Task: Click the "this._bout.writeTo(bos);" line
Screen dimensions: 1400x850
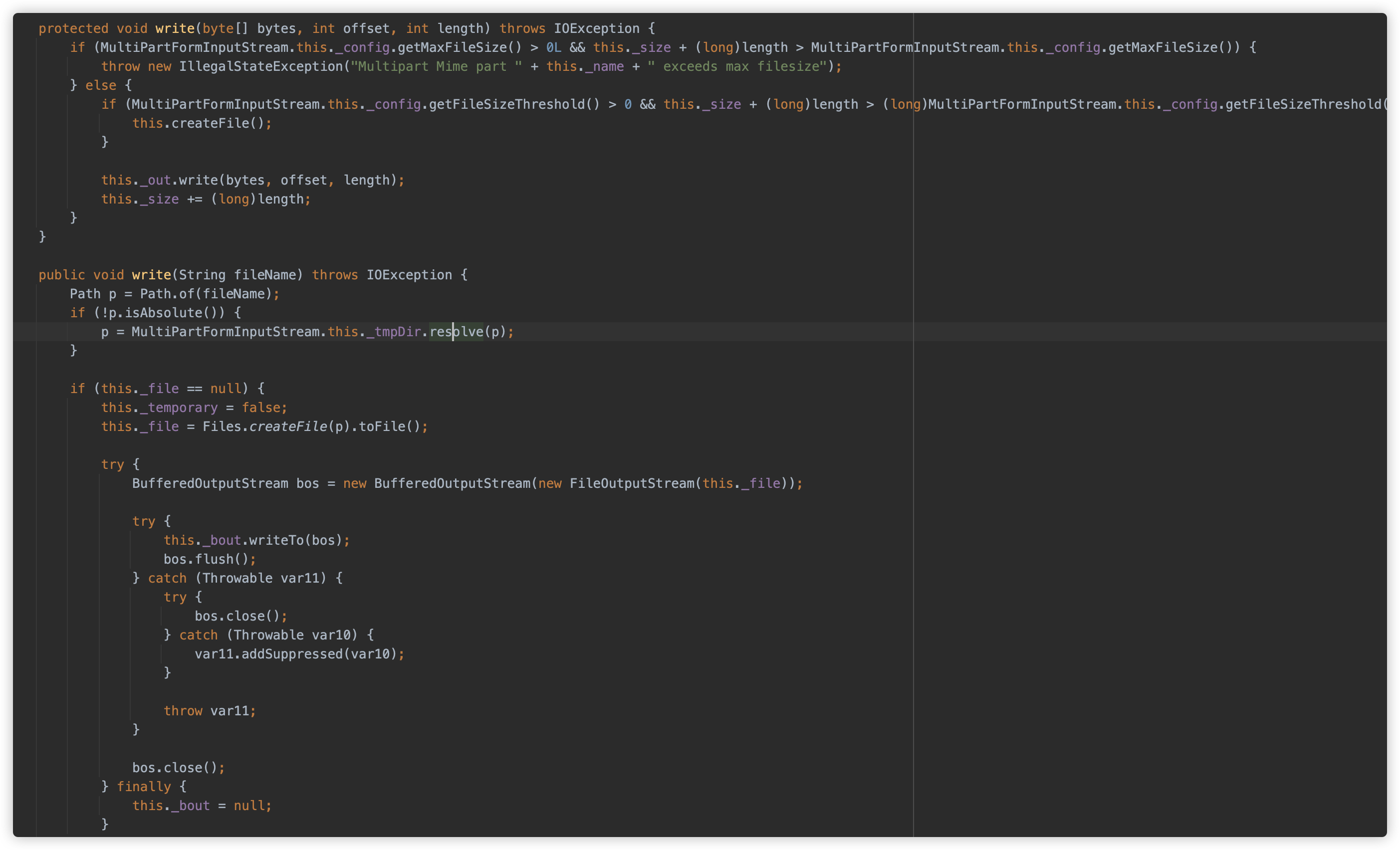Action: 257,540
